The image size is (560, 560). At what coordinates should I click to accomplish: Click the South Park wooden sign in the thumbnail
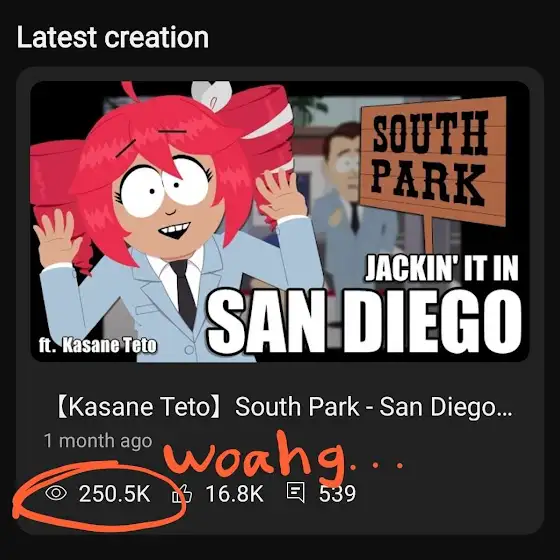[x=433, y=161]
